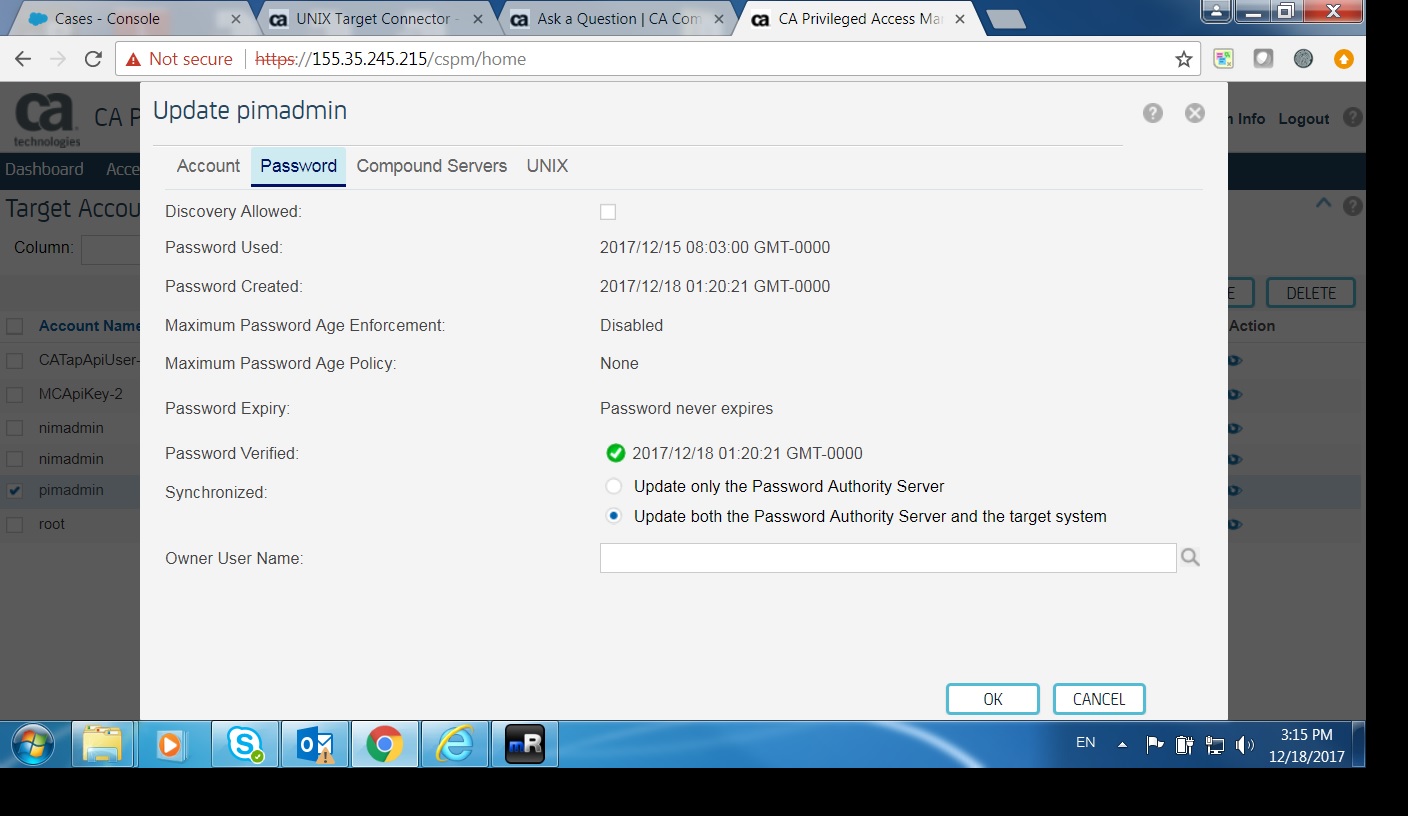Open mR application on taskbar
This screenshot has height=816, width=1408.
coord(525,744)
